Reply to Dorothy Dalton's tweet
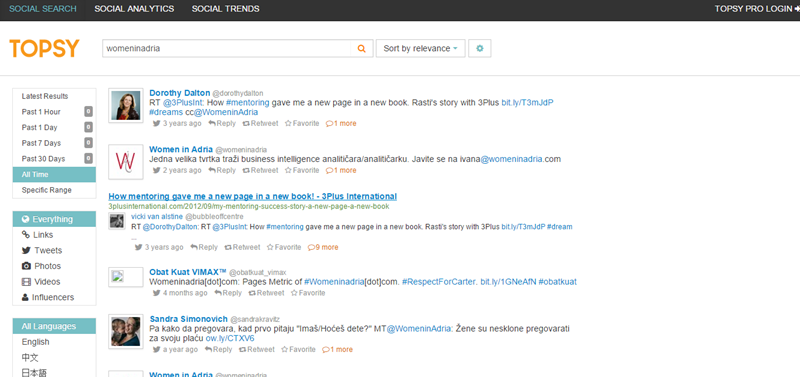800x377 pixels. (222, 123)
